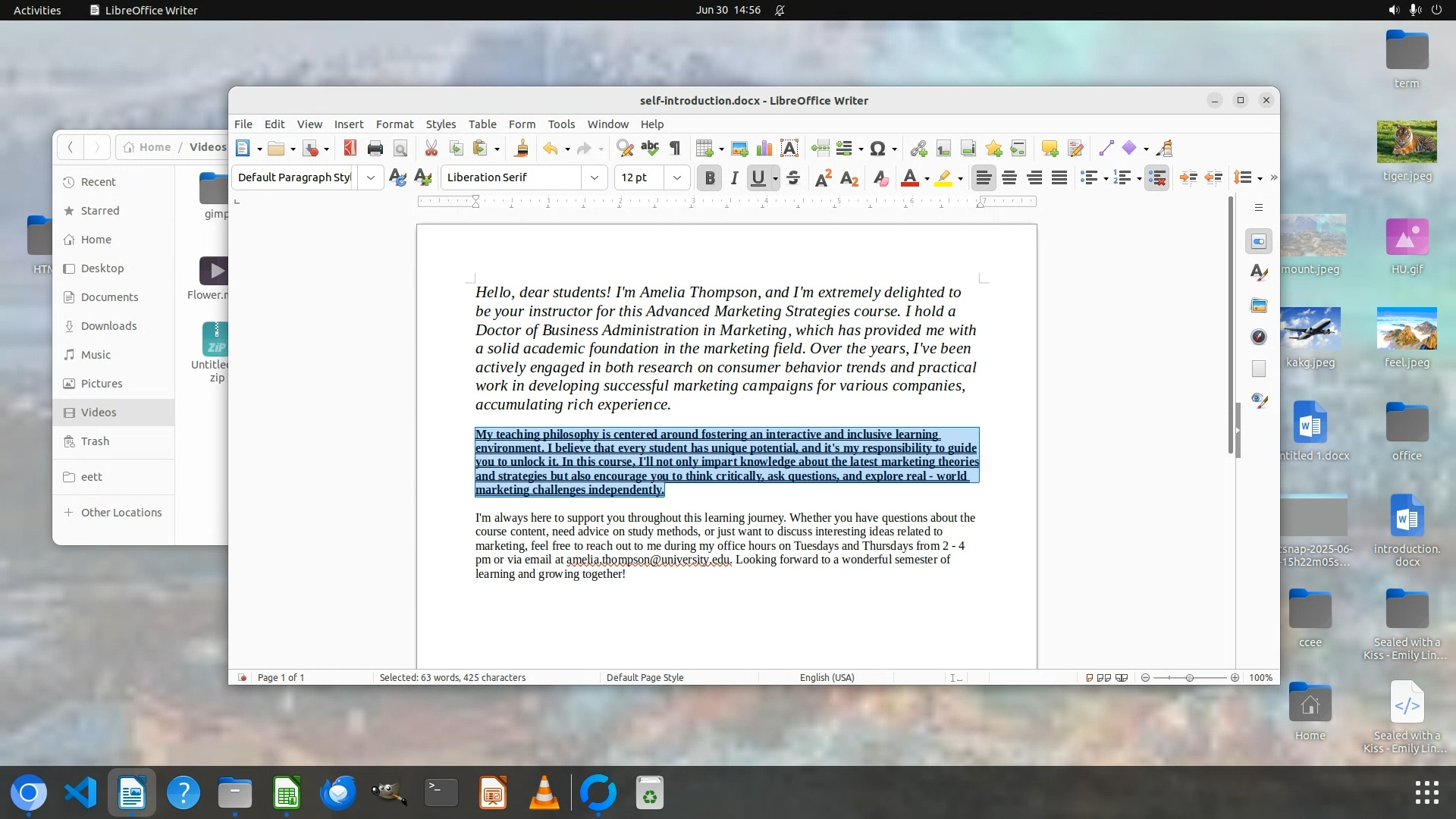This screenshot has height=819, width=1456.
Task: Insert a comment using the speech bubble icon
Action: click(x=1050, y=149)
